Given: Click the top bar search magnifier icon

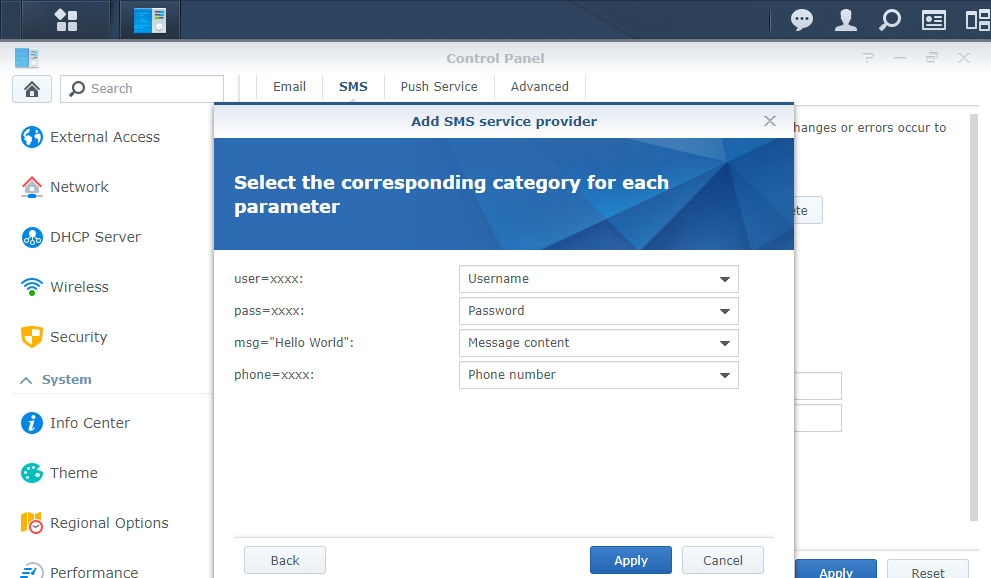Looking at the screenshot, I should tap(889, 20).
